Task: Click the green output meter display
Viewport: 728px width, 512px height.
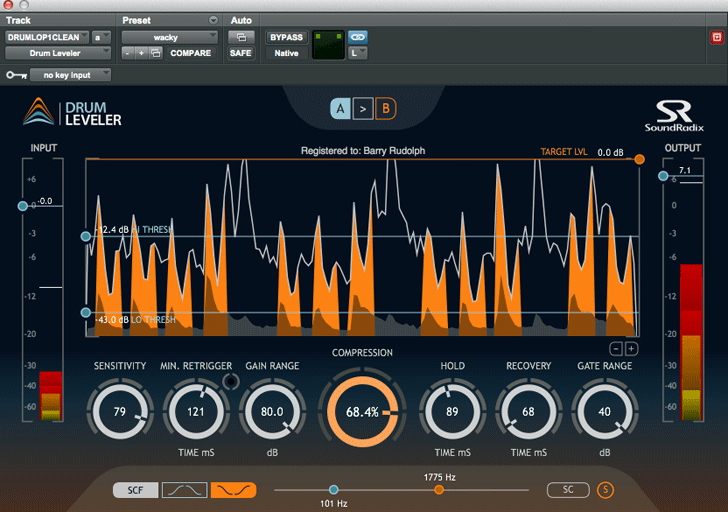Action: (328, 45)
